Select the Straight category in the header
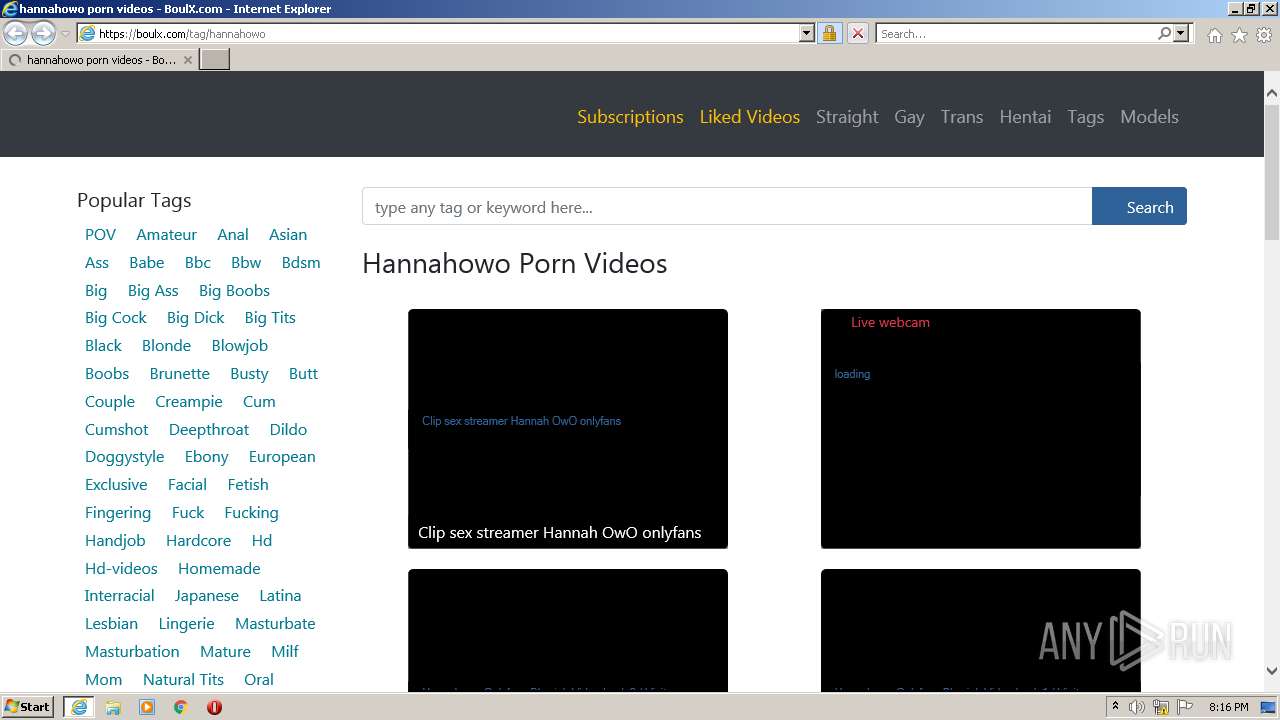Image resolution: width=1280 pixels, height=720 pixels. point(847,116)
